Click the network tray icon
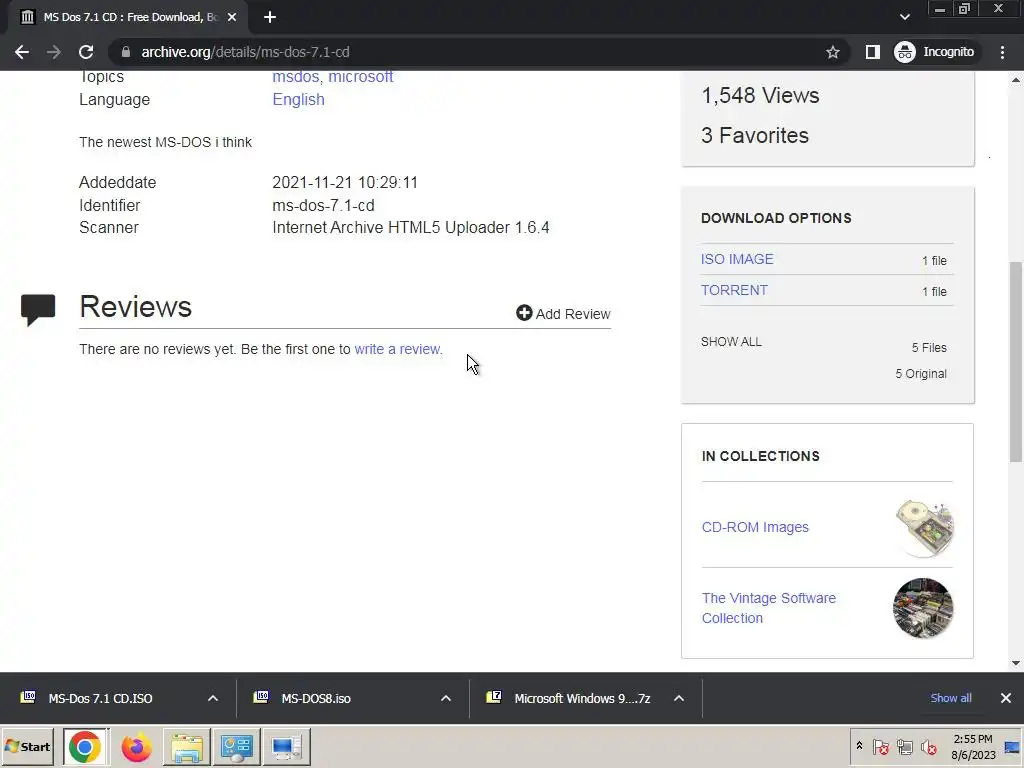1024x768 pixels. (904, 747)
